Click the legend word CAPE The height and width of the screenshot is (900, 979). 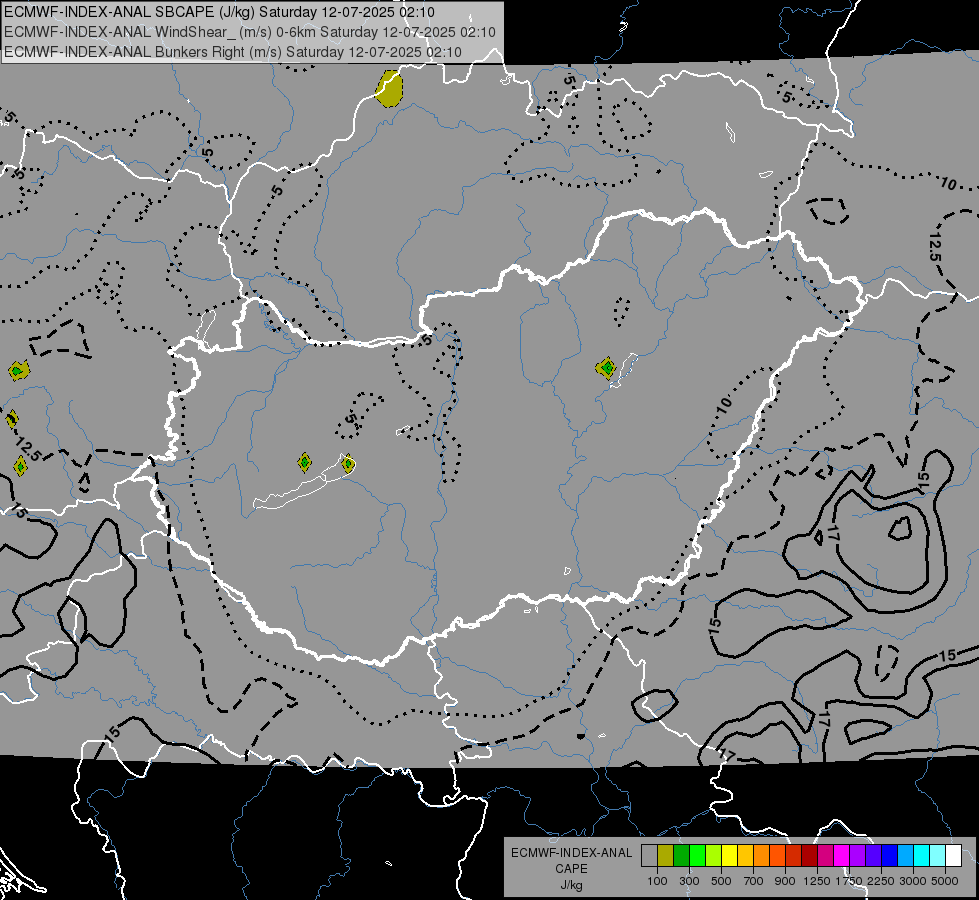click(571, 869)
